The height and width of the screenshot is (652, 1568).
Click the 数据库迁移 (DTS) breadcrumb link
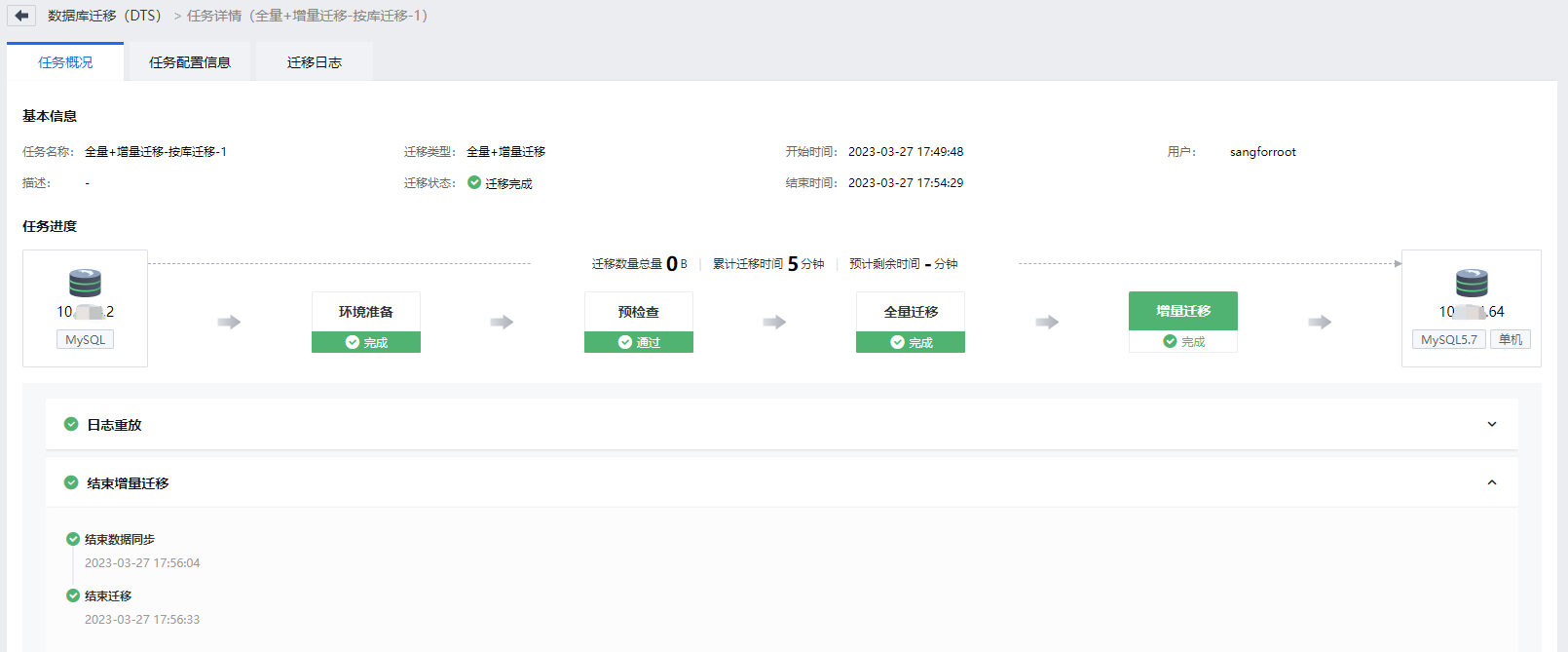coord(104,16)
